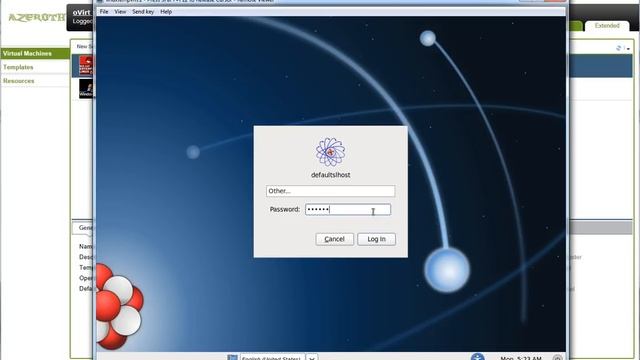Click the defaultslhost atom logo icon

coord(330,152)
